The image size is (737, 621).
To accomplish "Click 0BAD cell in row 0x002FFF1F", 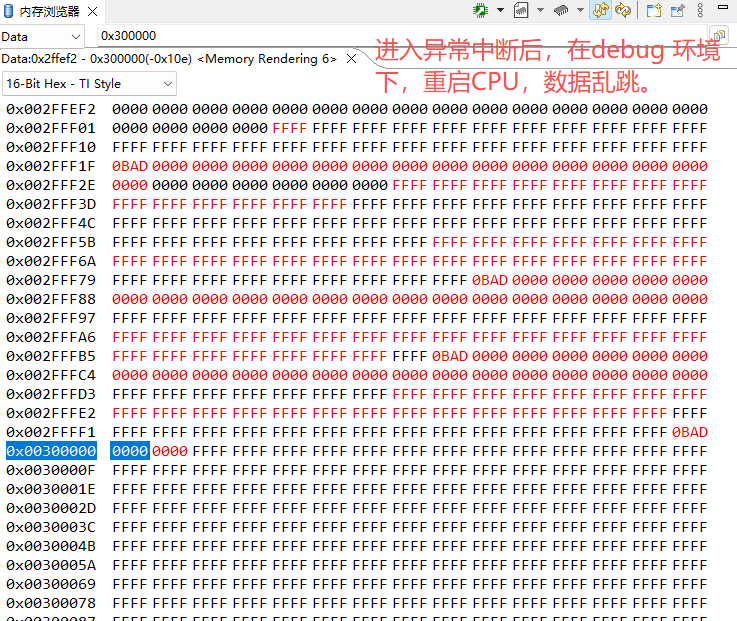I will [130, 166].
